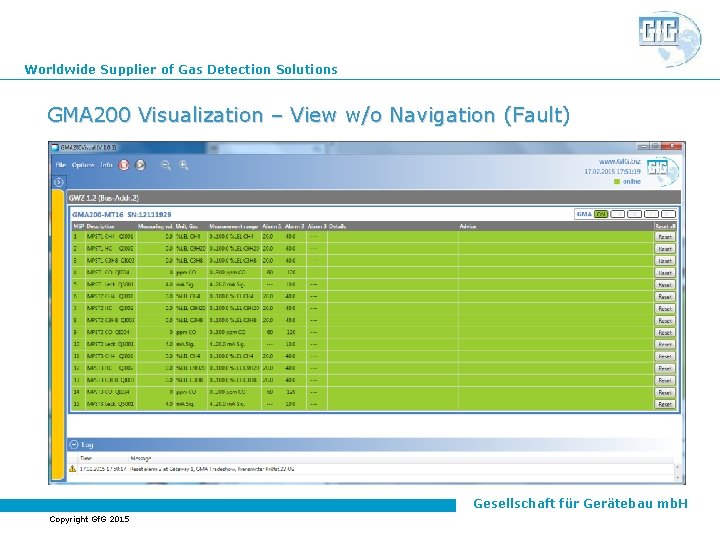Reset measuring point row 6
The width and height of the screenshot is (720, 540).
coord(665,297)
